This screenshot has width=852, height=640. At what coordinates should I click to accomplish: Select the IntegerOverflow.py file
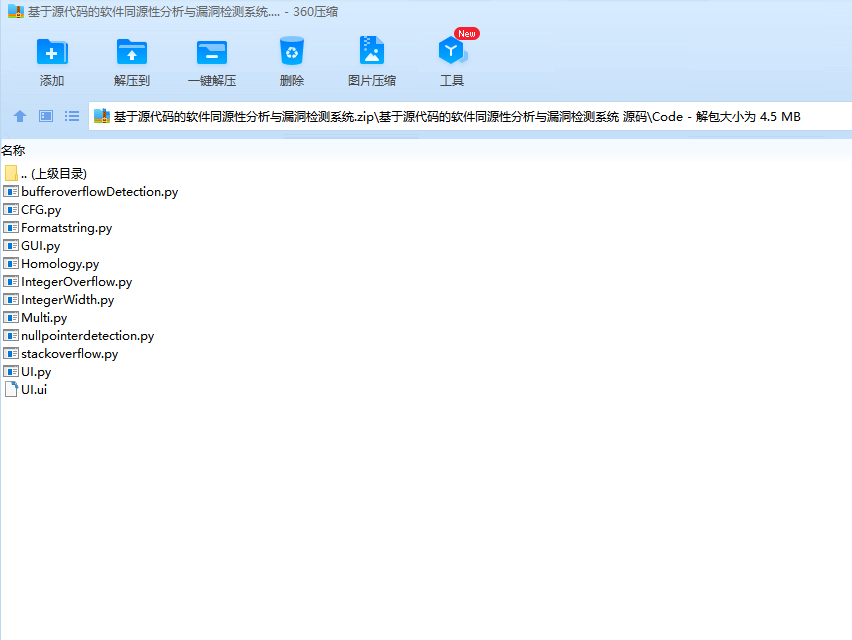(x=68, y=281)
